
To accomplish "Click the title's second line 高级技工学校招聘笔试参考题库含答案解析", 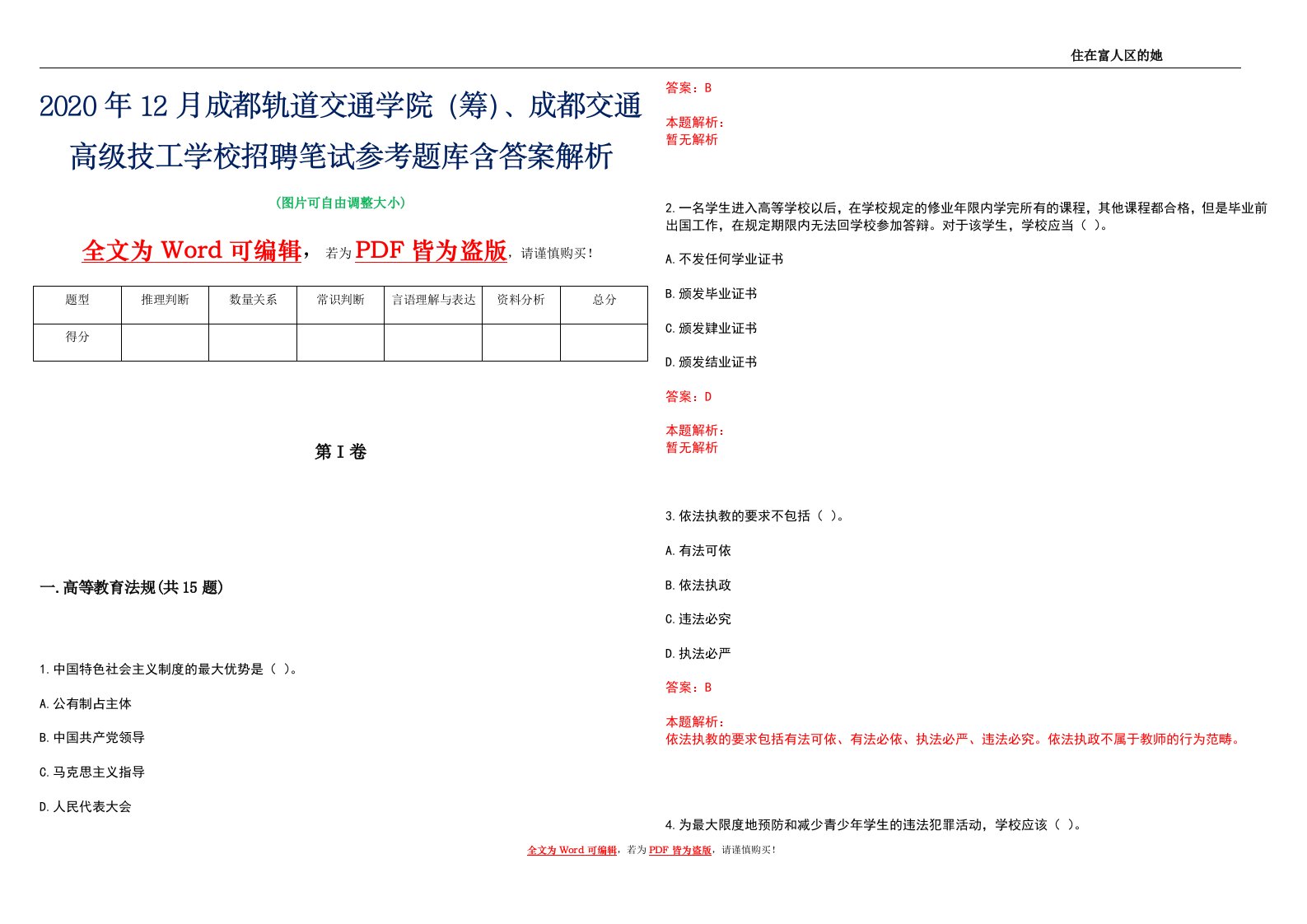I will click(x=342, y=156).
